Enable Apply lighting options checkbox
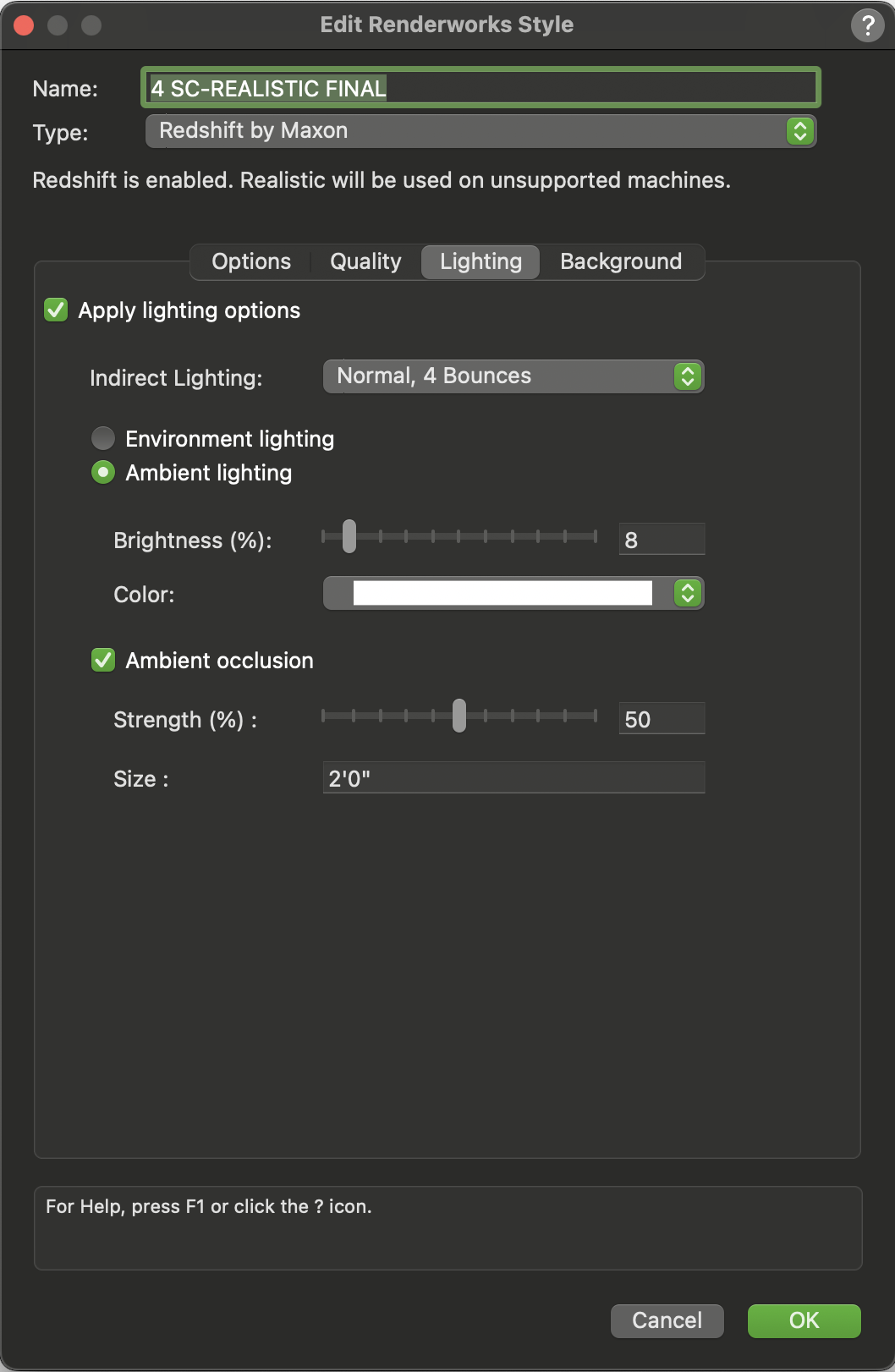This screenshot has height=1372, width=895. pos(56,310)
